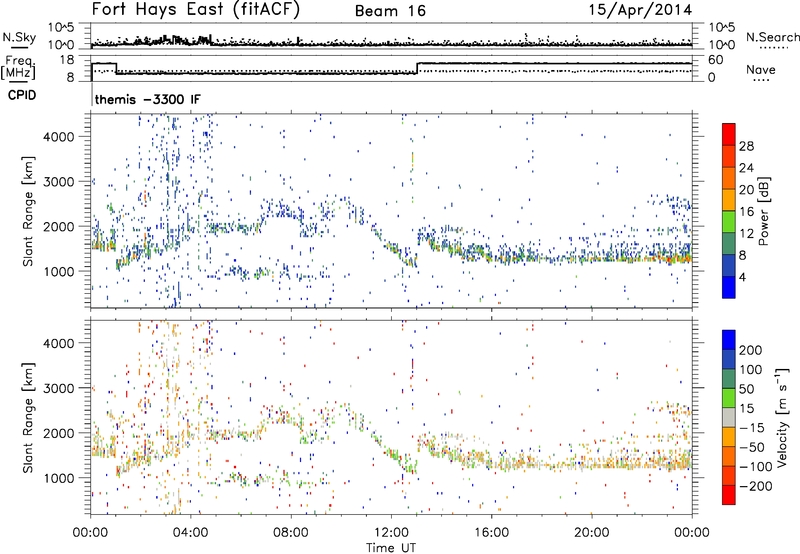Screen dimensions: 800x554
Task: Click the 'CPID' label
Action: [21, 95]
